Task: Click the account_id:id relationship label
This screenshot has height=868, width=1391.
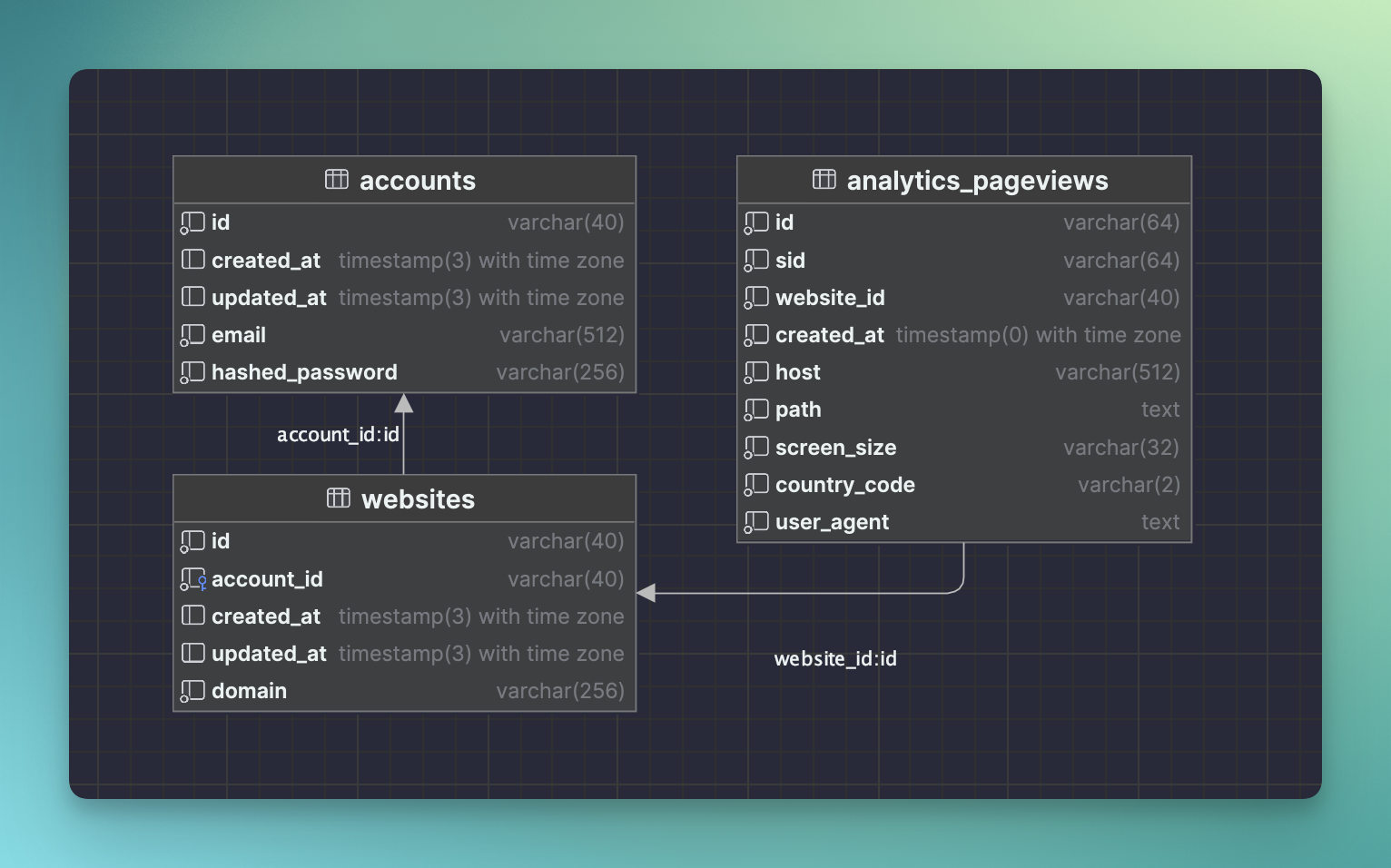Action: click(338, 435)
